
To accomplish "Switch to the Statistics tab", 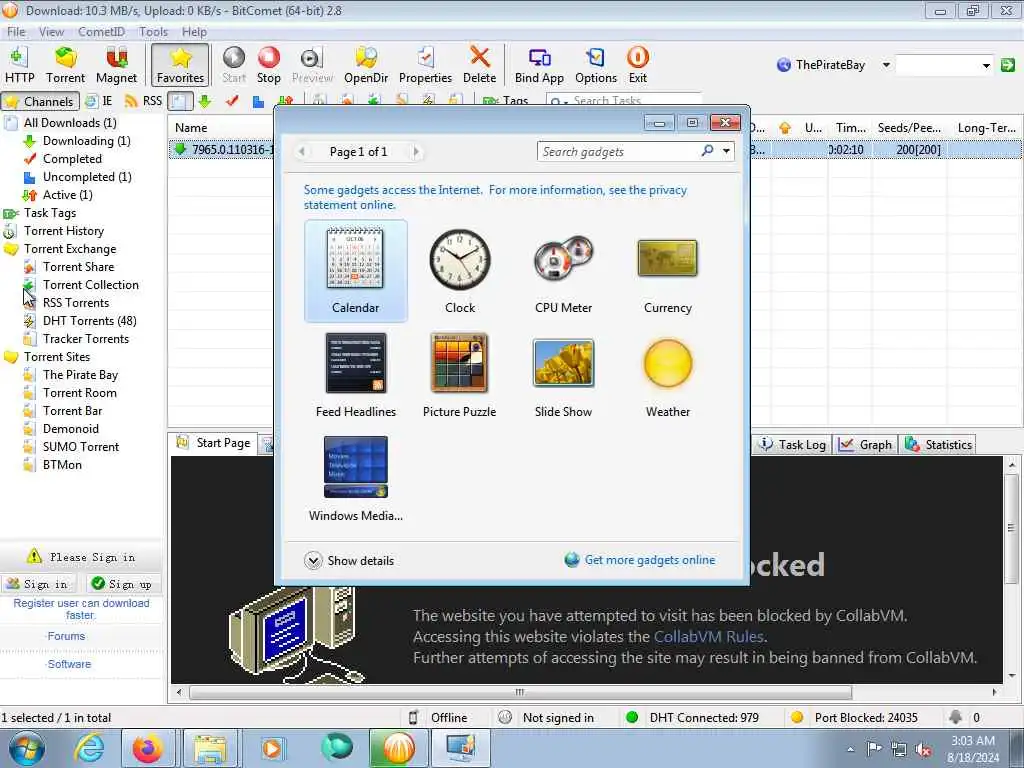I will (938, 445).
